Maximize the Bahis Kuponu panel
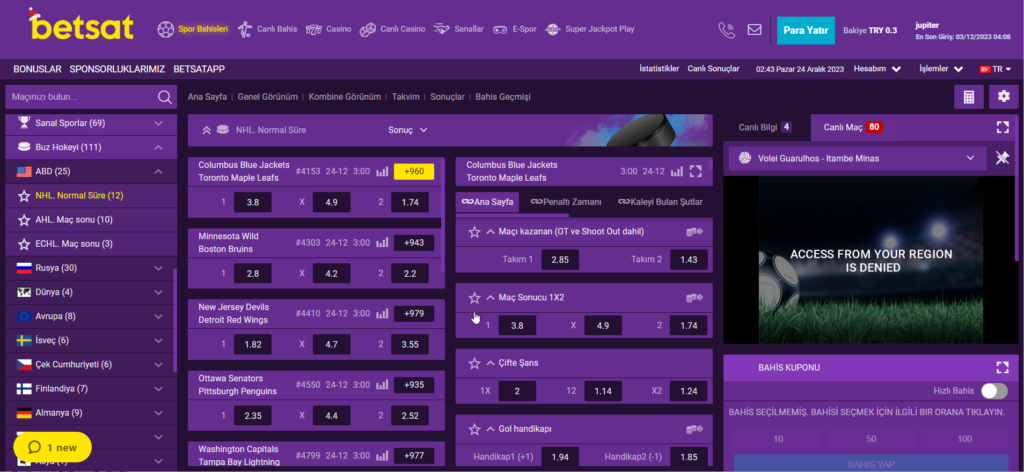The image size is (1024, 472). coord(1002,368)
